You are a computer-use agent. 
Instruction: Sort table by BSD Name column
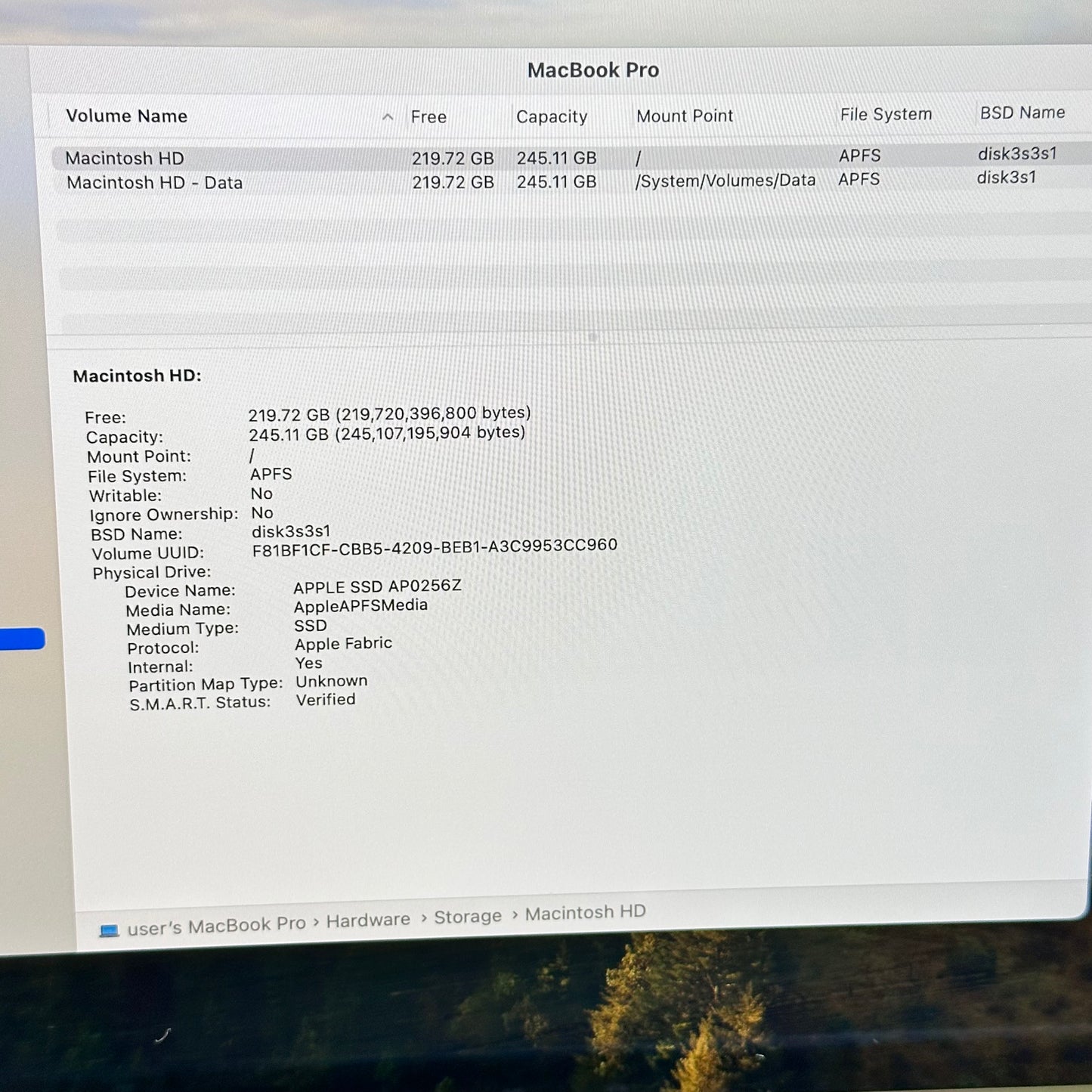click(x=1022, y=113)
